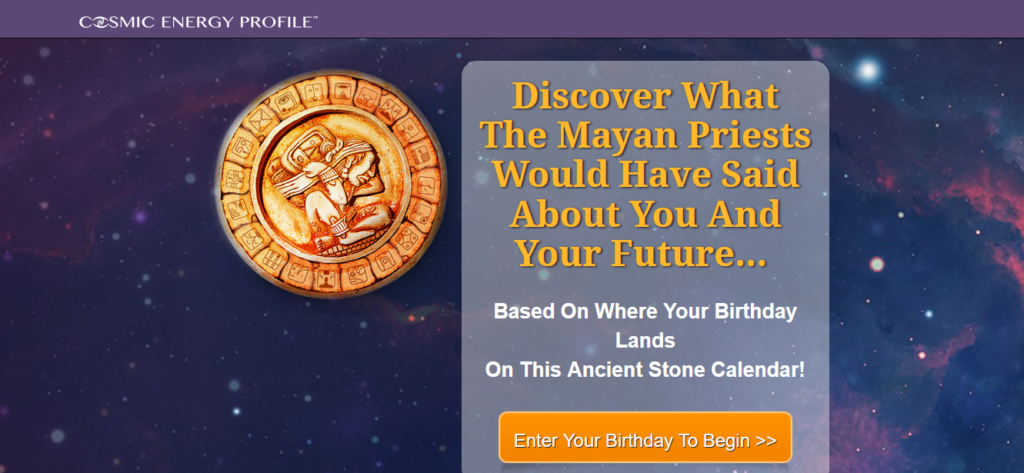Click the bottommost glyph on the calendar ring
This screenshot has height=473, width=1024.
tap(326, 280)
